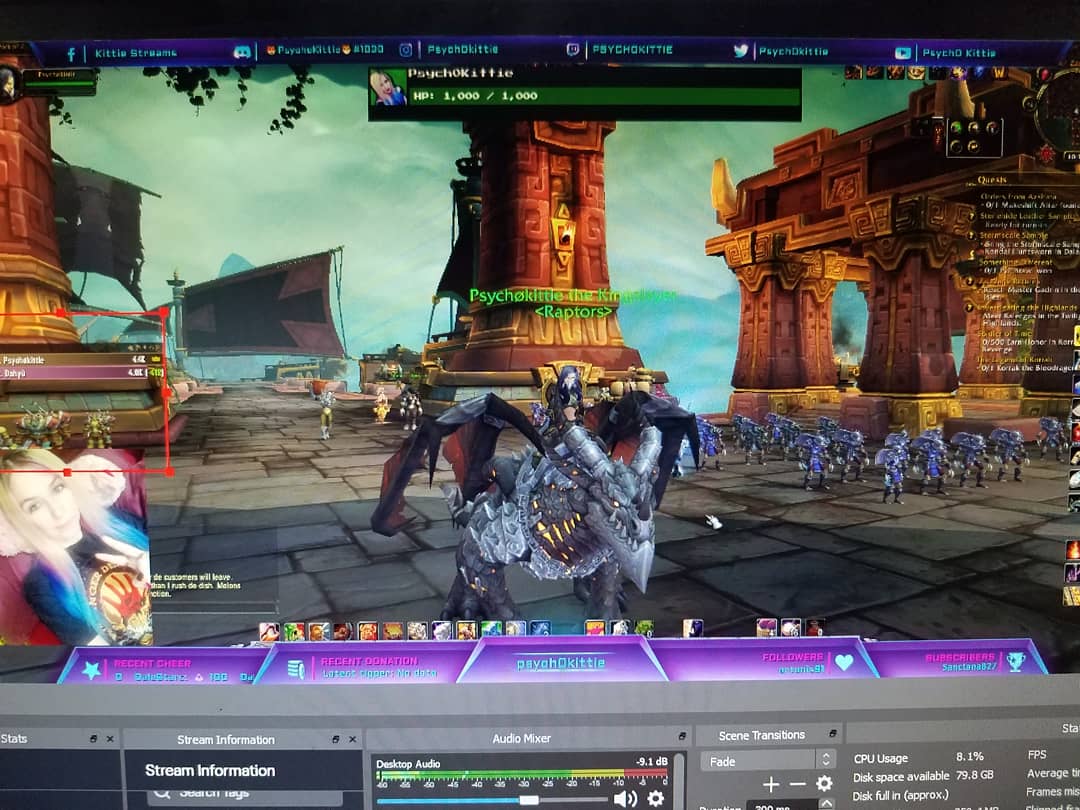
Task: Click the Disk full in (approx.) label
Action: click(900, 795)
